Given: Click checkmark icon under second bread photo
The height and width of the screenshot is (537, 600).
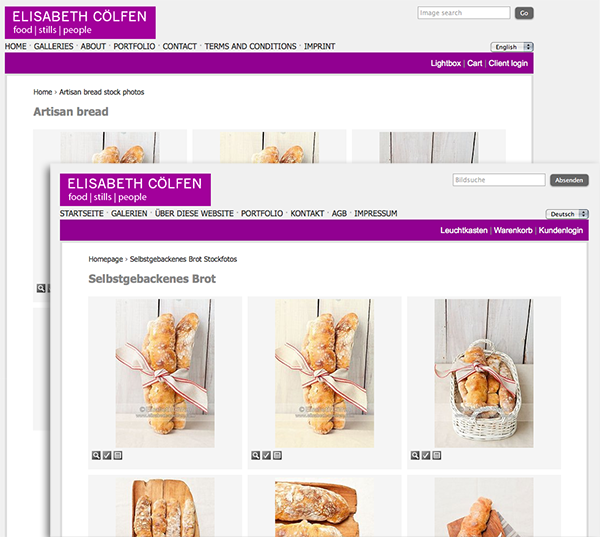Looking at the screenshot, I should [x=267, y=455].
